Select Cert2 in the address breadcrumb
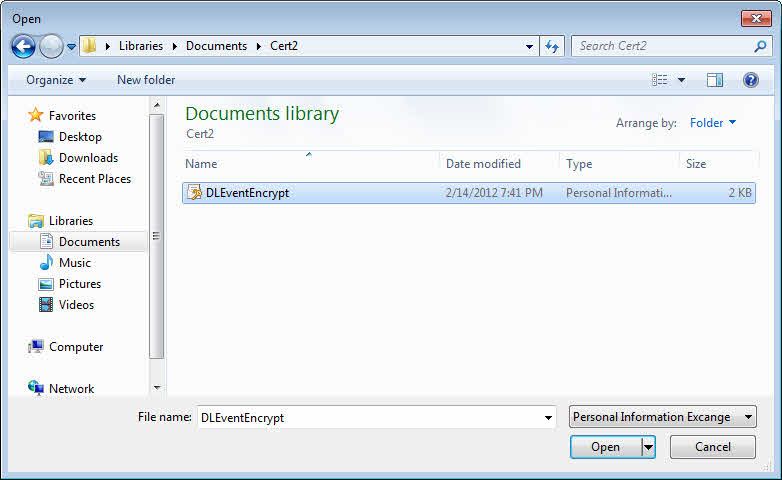 pos(284,46)
